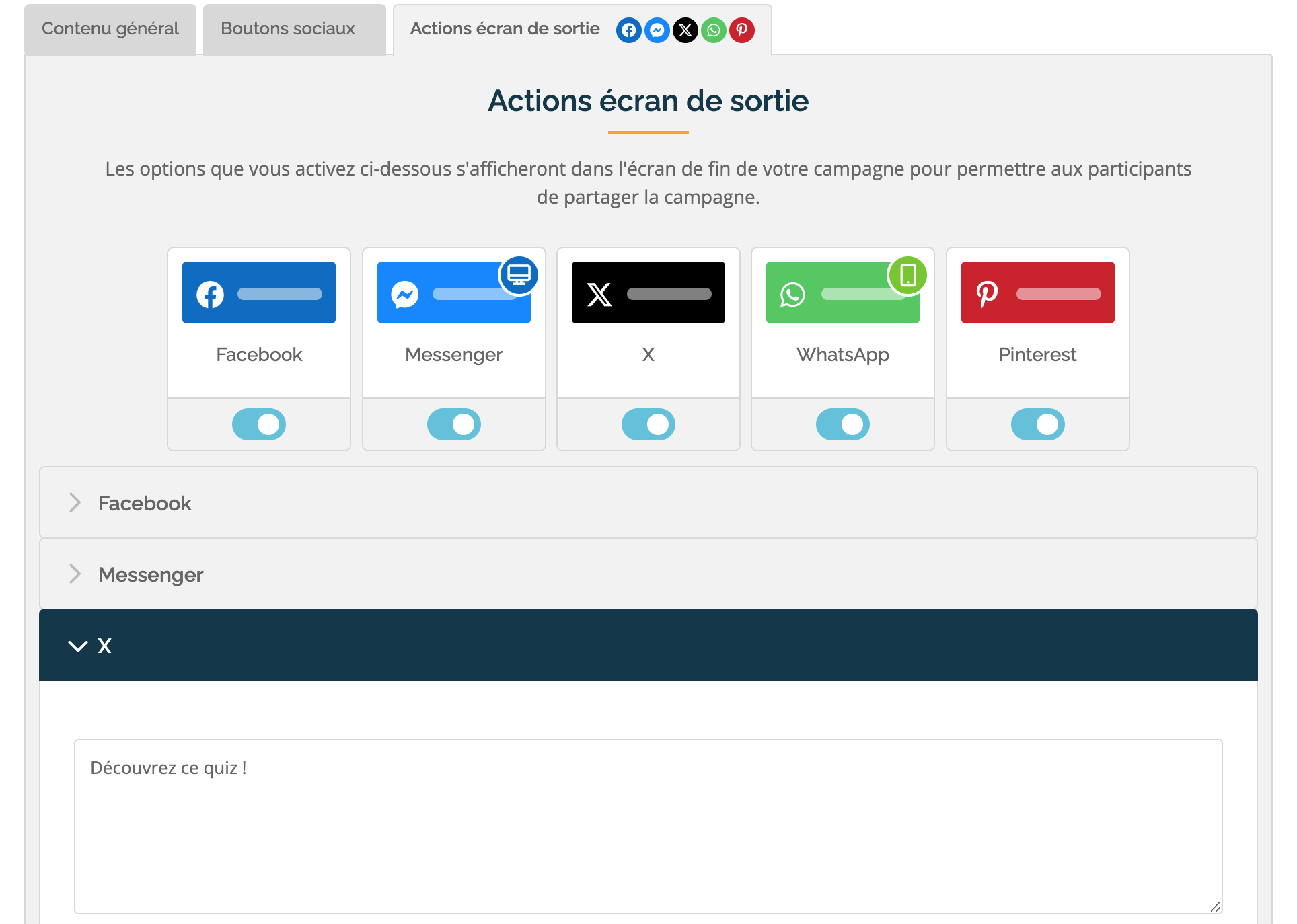Click the blue Facebook share button preview
The image size is (1297, 924).
tap(259, 293)
